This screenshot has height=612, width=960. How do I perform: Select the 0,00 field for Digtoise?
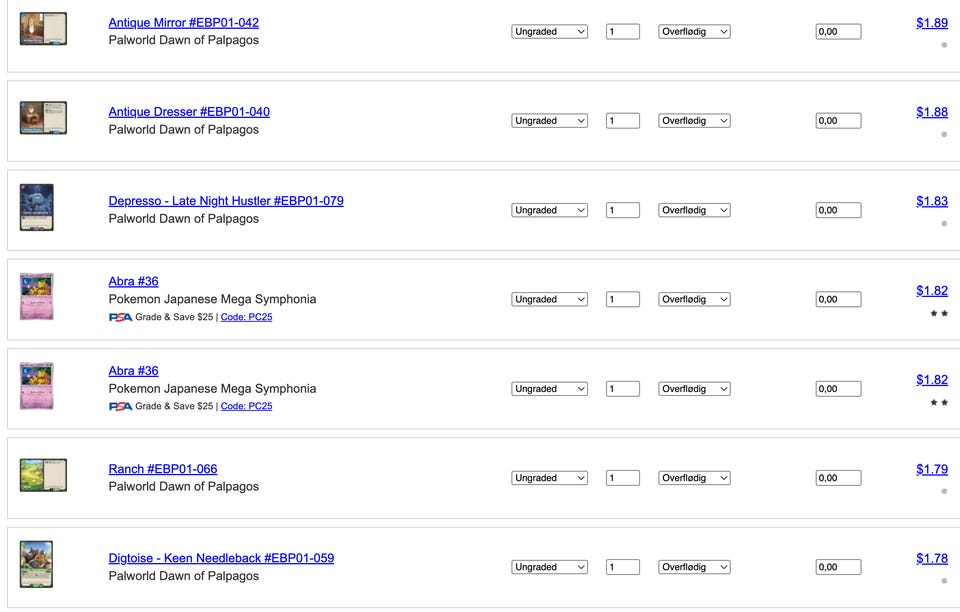(838, 567)
